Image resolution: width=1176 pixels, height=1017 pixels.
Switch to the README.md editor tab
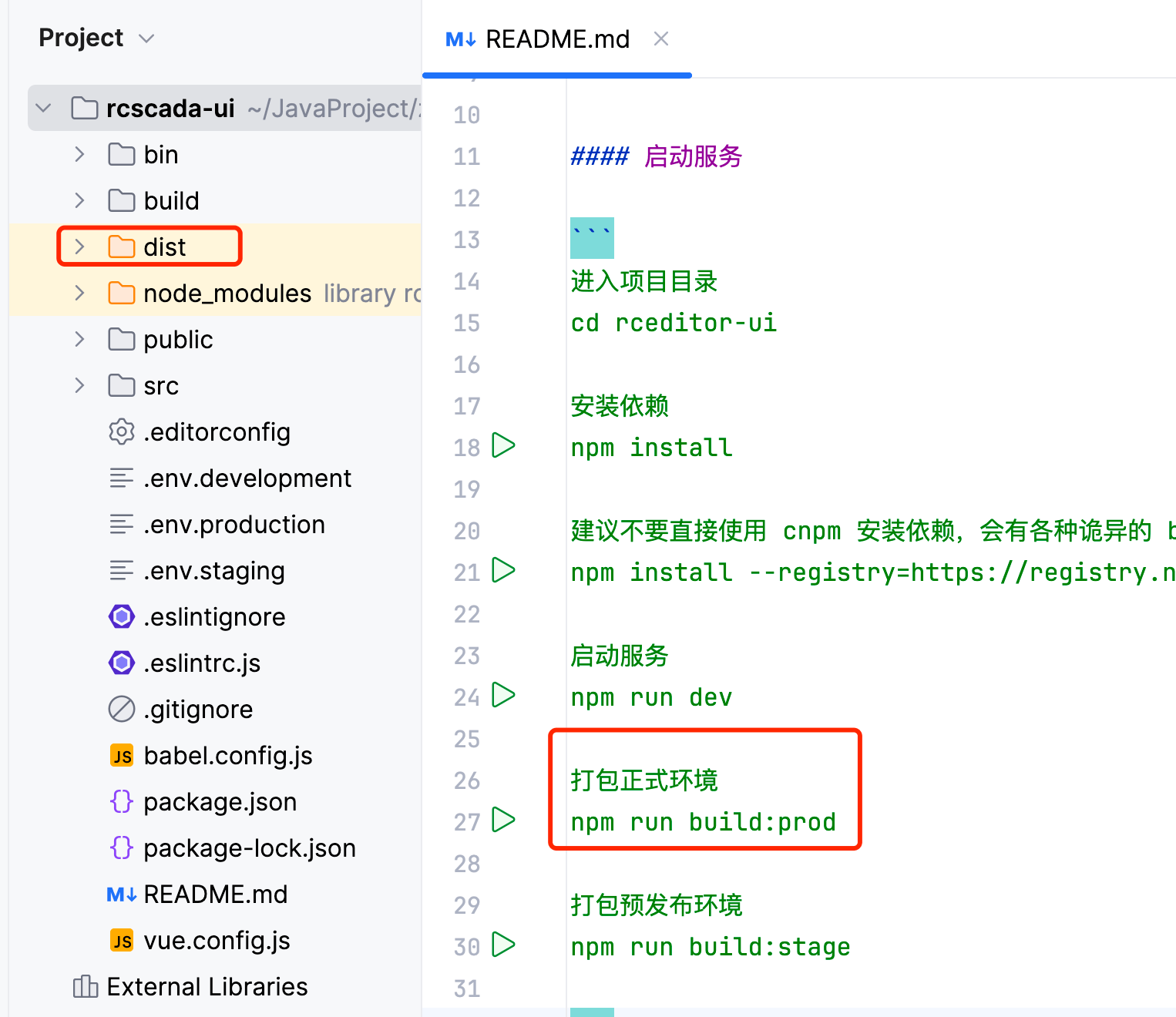[x=556, y=39]
